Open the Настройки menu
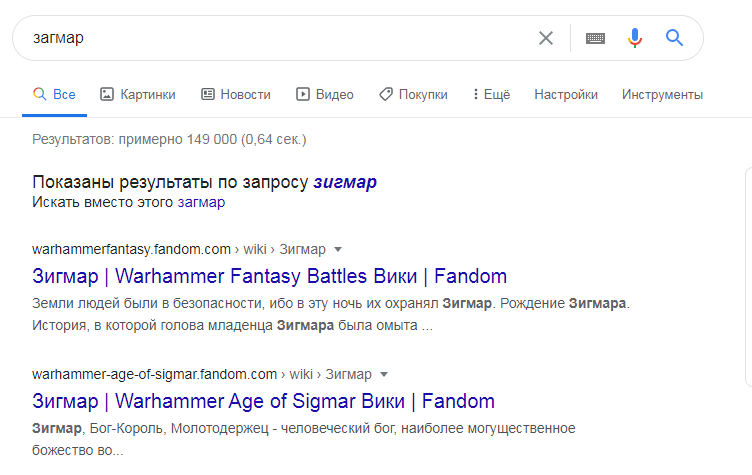Screen dimensions: 752x475 pos(566,95)
